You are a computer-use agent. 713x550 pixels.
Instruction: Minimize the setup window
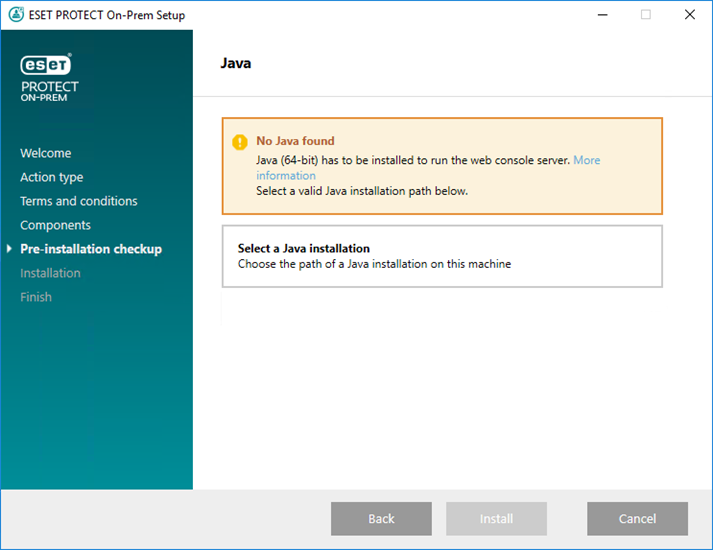pos(601,15)
